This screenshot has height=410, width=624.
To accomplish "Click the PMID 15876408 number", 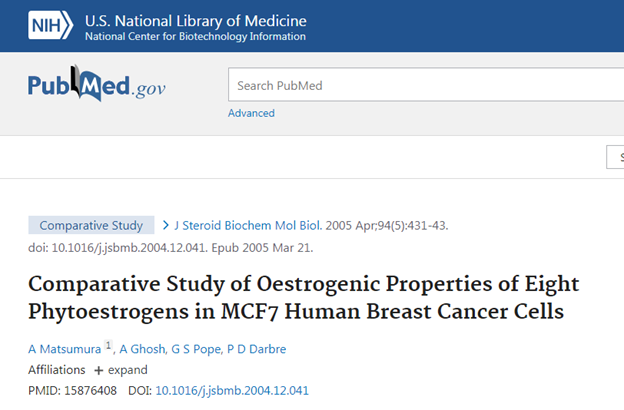I will click(90, 390).
